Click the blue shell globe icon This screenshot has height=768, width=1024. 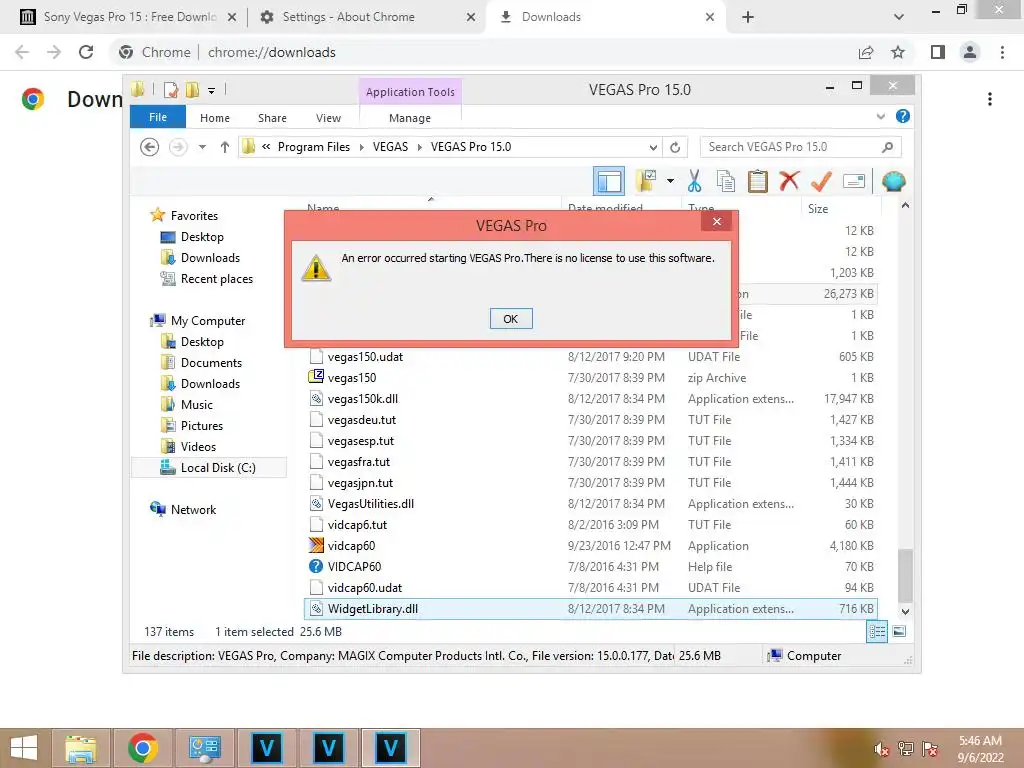(893, 181)
